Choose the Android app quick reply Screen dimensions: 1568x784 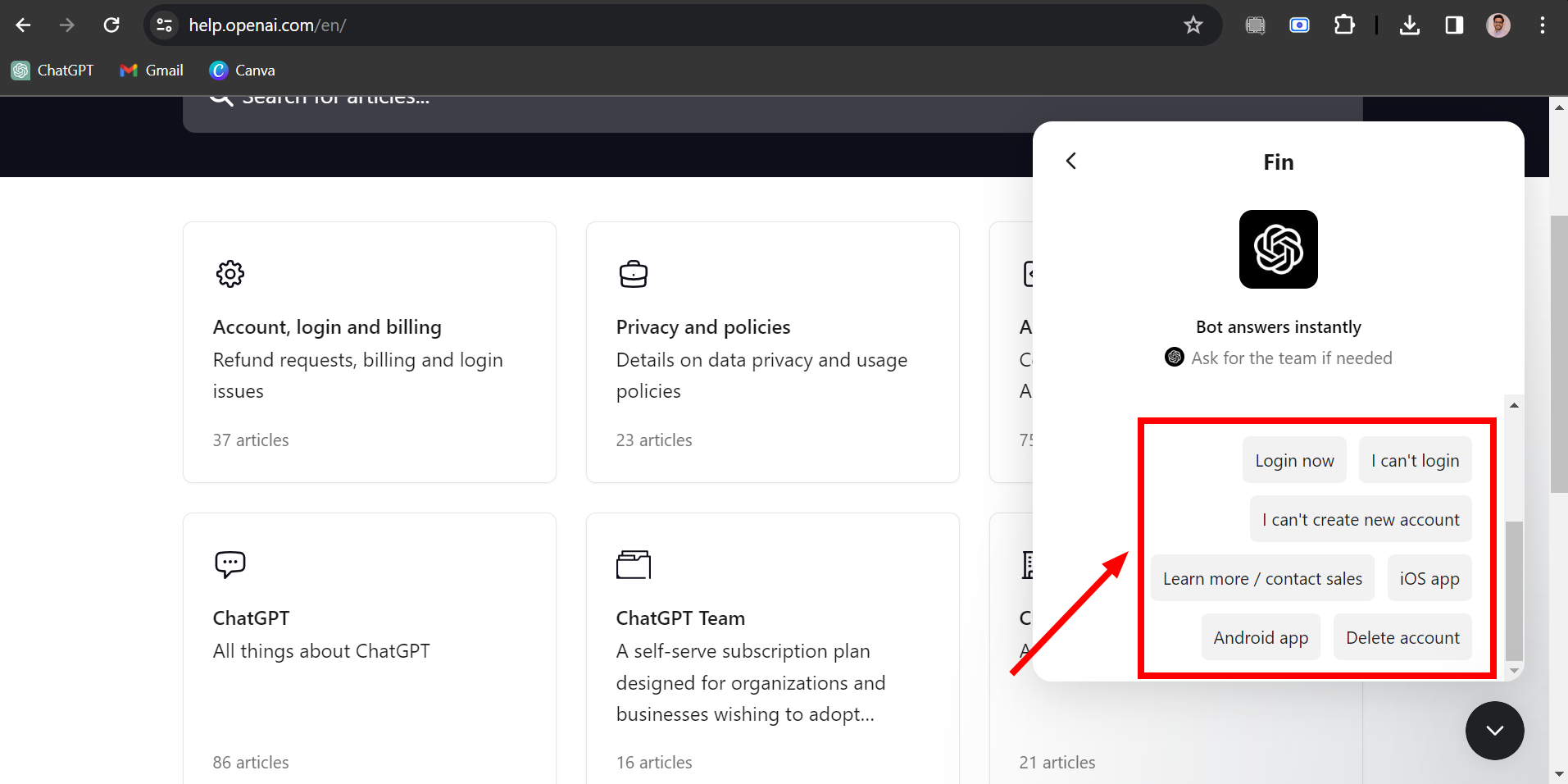pyautogui.click(x=1261, y=637)
